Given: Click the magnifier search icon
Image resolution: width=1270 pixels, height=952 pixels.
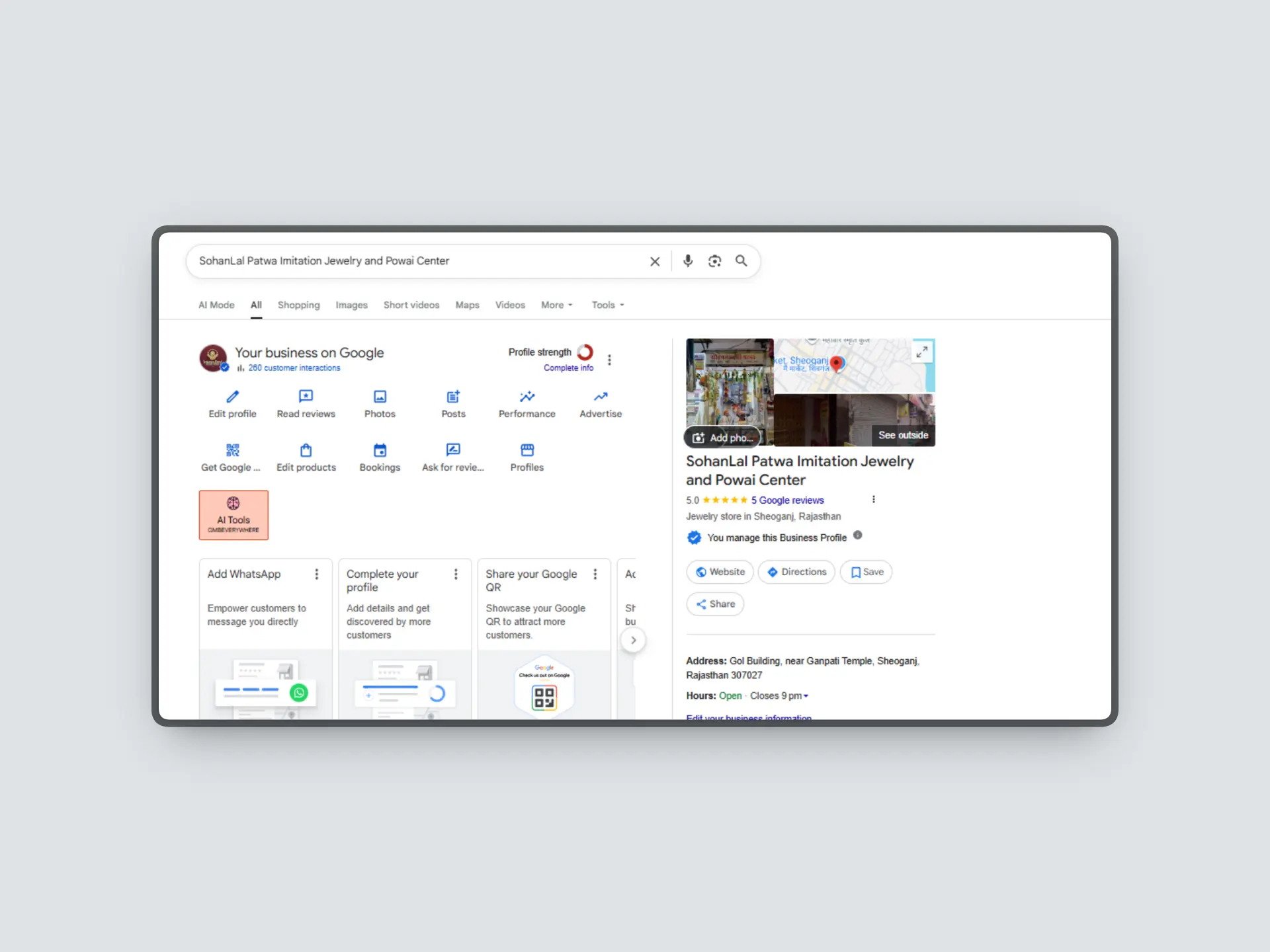Looking at the screenshot, I should [741, 261].
